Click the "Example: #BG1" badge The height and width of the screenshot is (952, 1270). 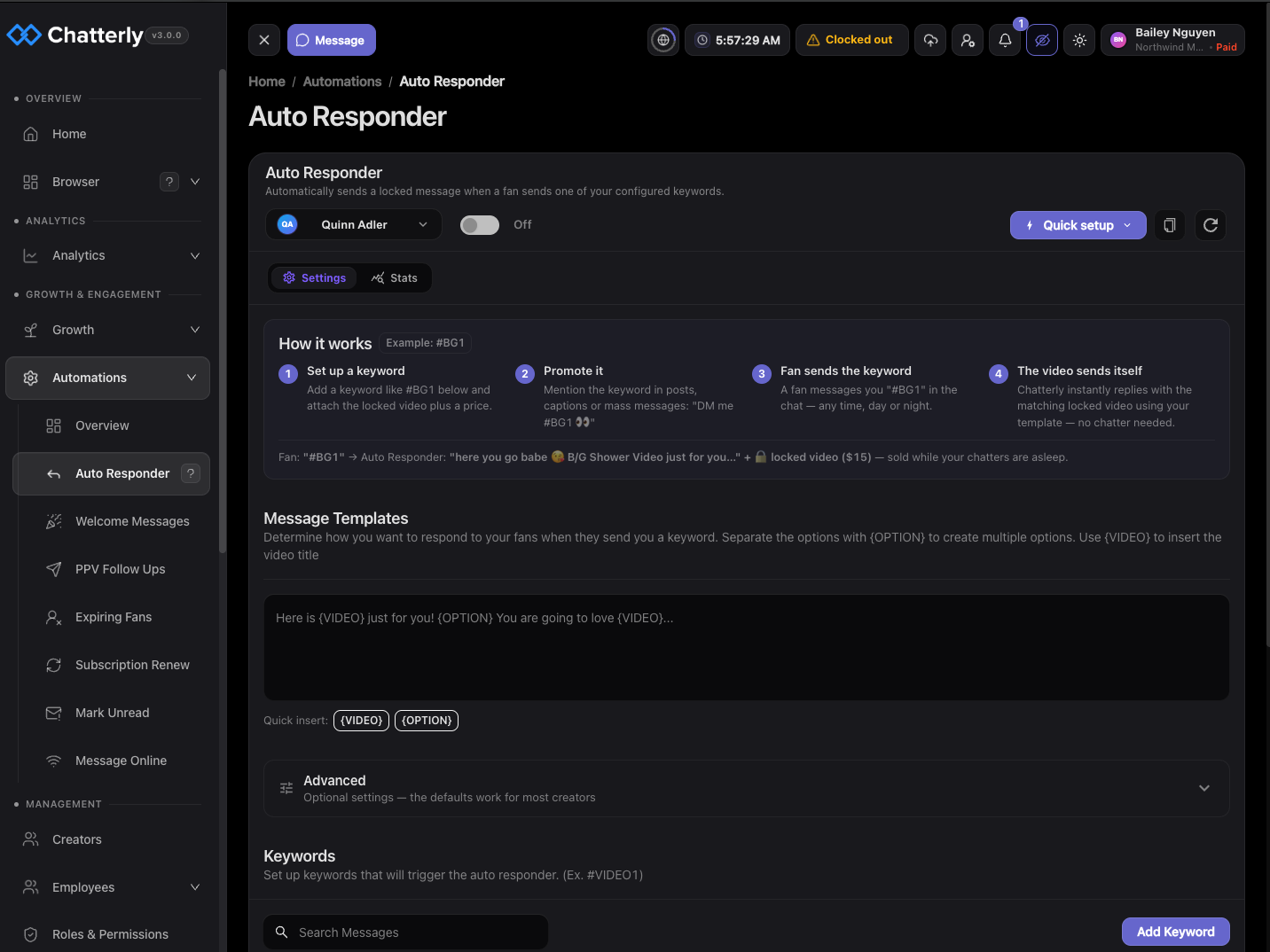coord(425,343)
